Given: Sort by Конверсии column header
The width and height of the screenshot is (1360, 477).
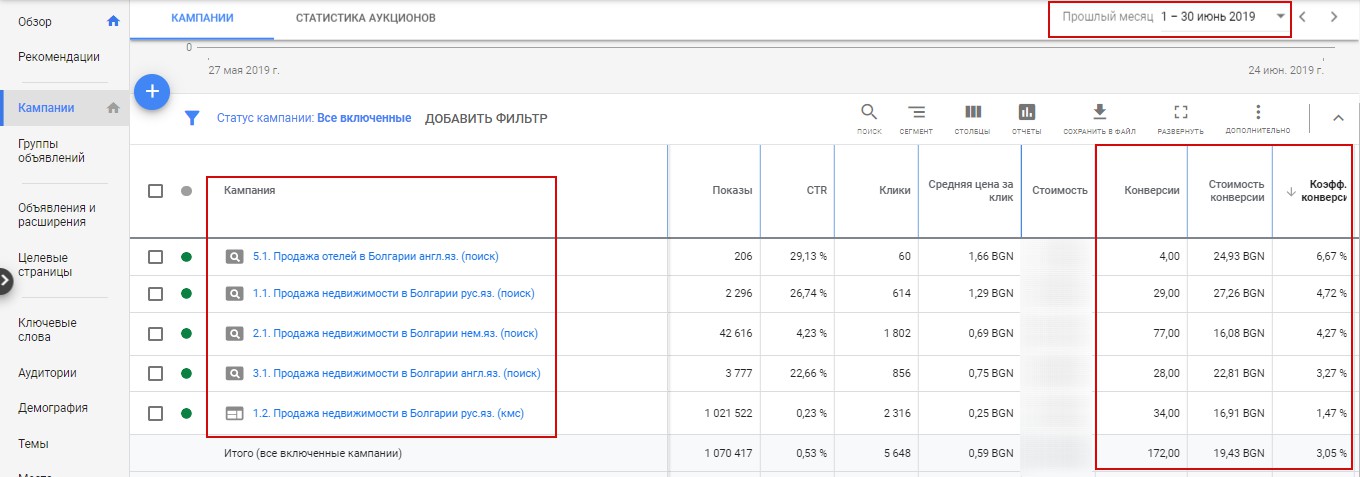Looking at the screenshot, I should (1152, 190).
